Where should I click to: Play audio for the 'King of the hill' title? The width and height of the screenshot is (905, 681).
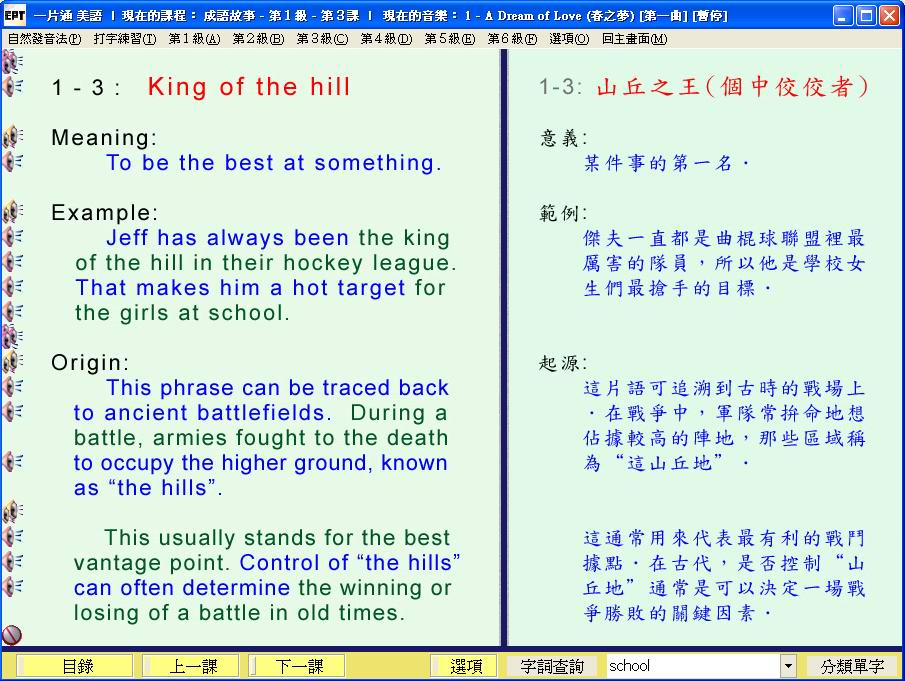click(12, 87)
